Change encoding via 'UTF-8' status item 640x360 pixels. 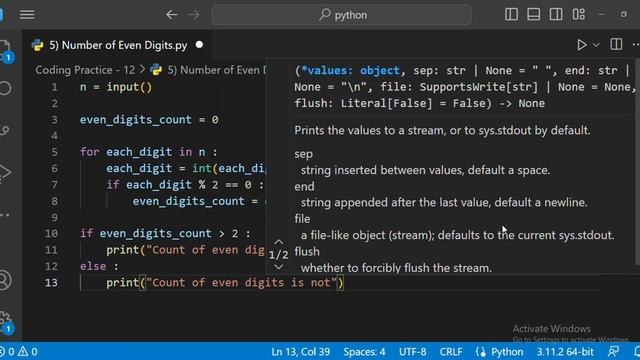(412, 351)
